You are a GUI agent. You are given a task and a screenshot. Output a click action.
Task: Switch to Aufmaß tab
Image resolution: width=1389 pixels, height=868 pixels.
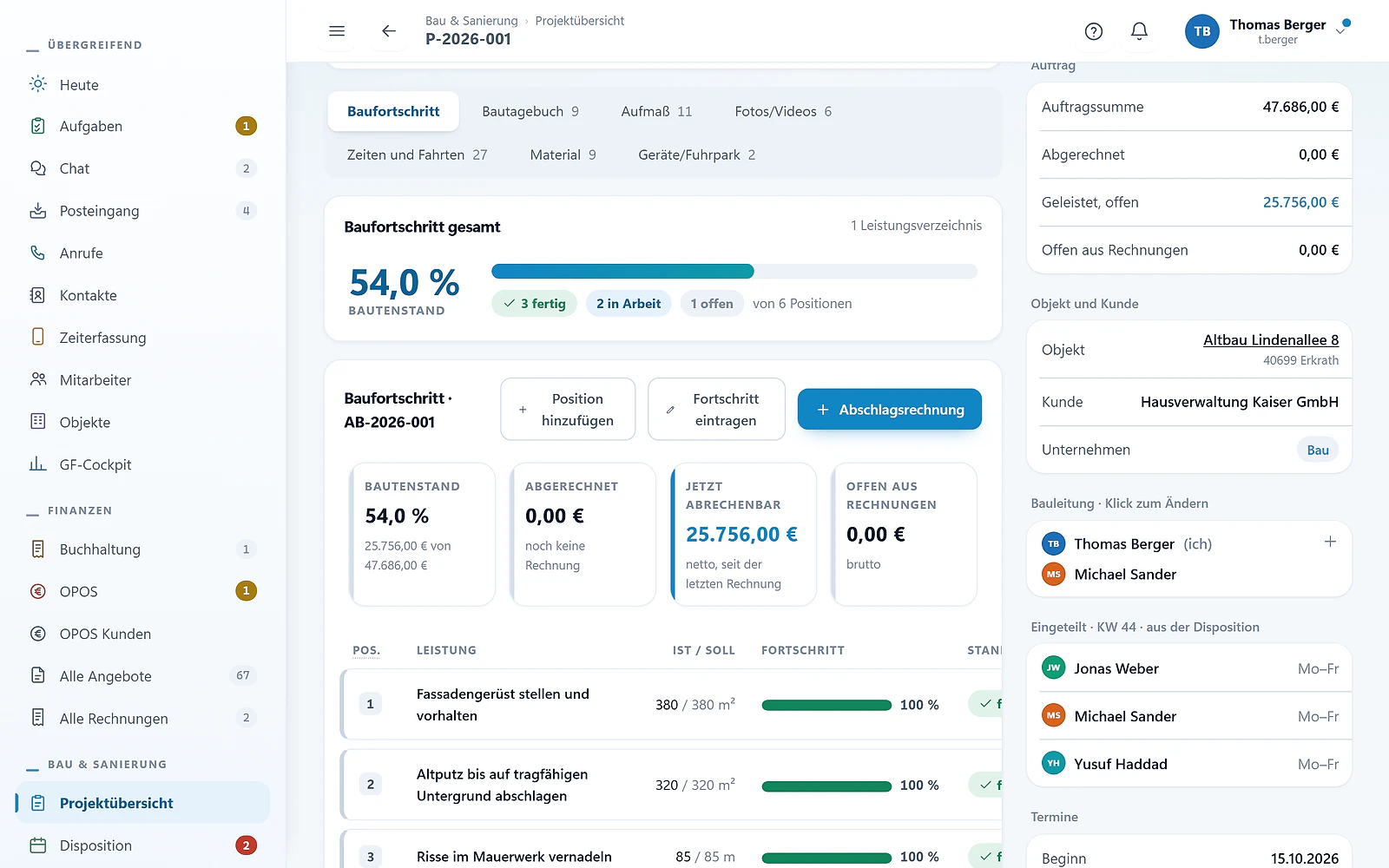pyautogui.click(x=656, y=111)
